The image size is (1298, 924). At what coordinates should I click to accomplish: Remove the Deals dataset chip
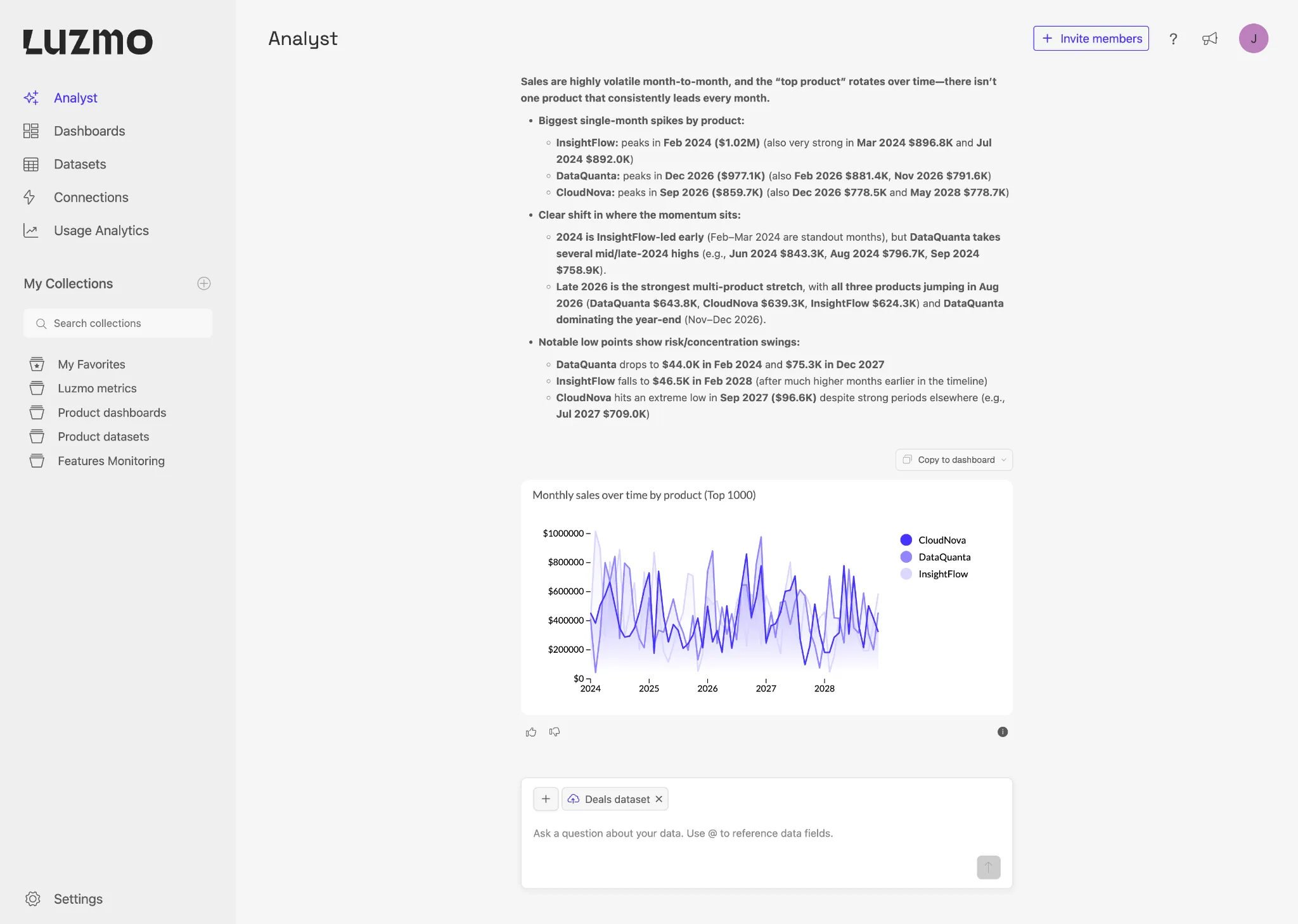659,799
